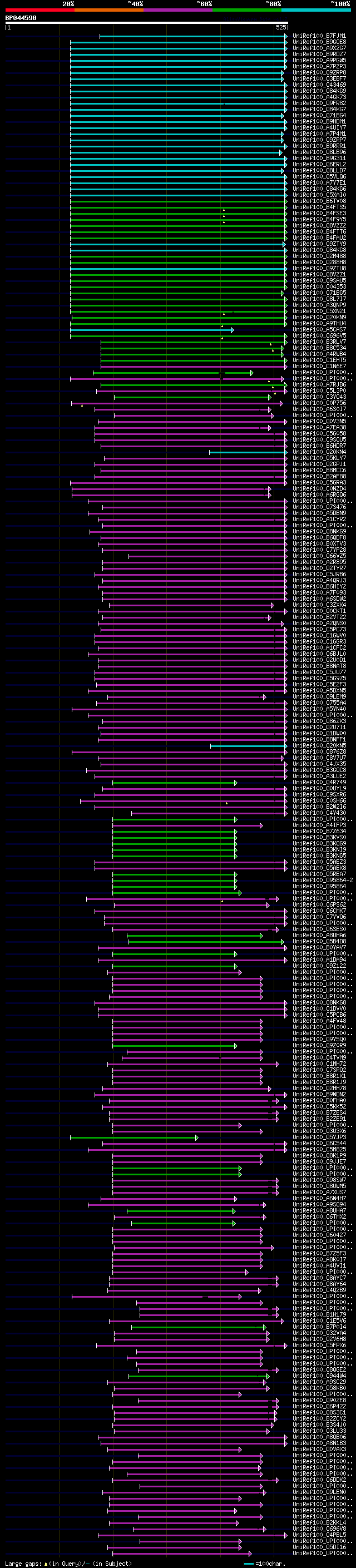Screen dimensions: 356x1568
Task: Select UniRef100_Q3EBF7 entry
Action: point(319,78)
